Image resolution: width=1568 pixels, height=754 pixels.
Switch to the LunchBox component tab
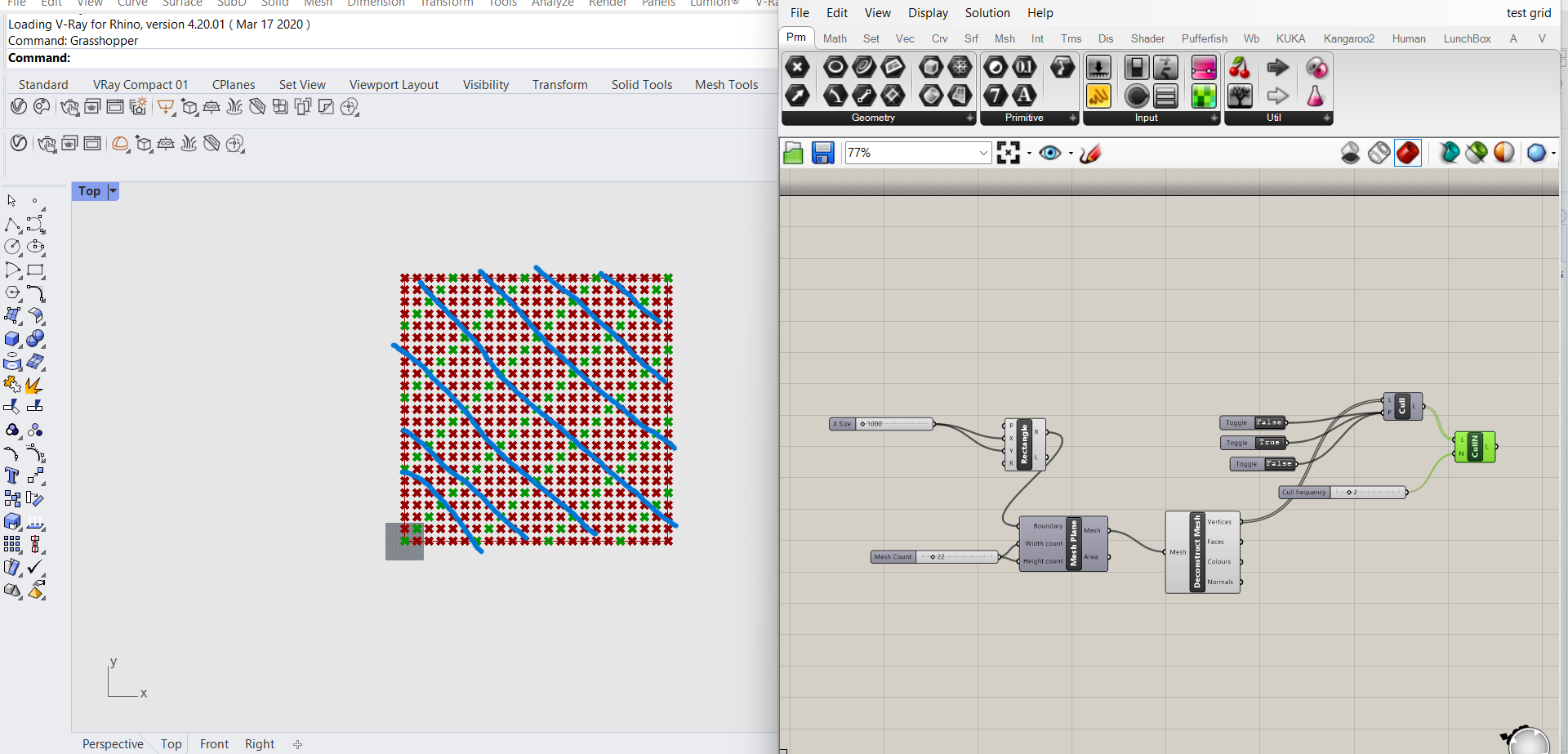pos(1467,38)
